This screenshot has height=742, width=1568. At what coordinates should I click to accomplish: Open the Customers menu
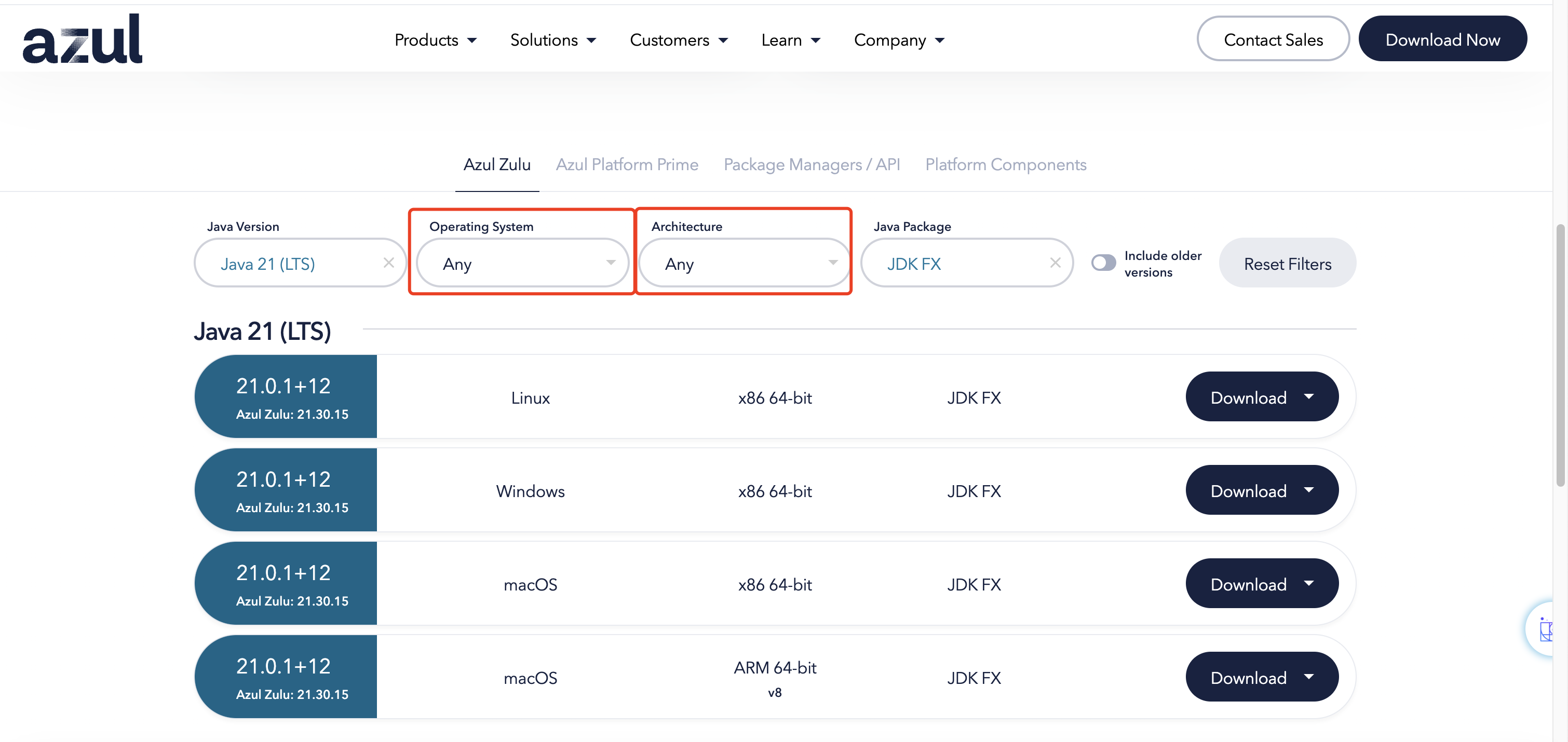click(x=679, y=40)
